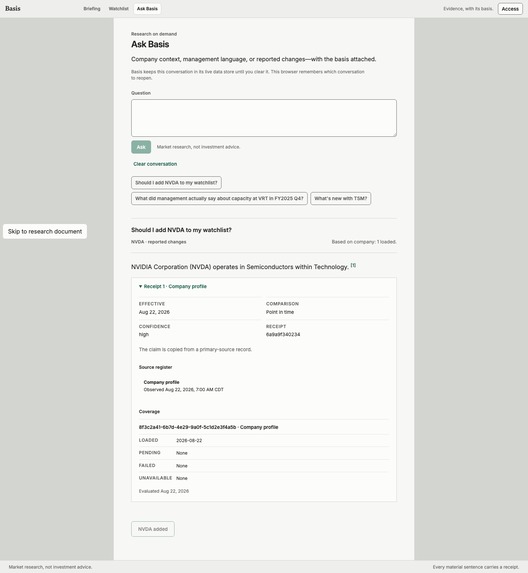Click 'Evidence, with its basis.' header tagline
Image resolution: width=528 pixels, height=573 pixels.
tap(468, 9)
